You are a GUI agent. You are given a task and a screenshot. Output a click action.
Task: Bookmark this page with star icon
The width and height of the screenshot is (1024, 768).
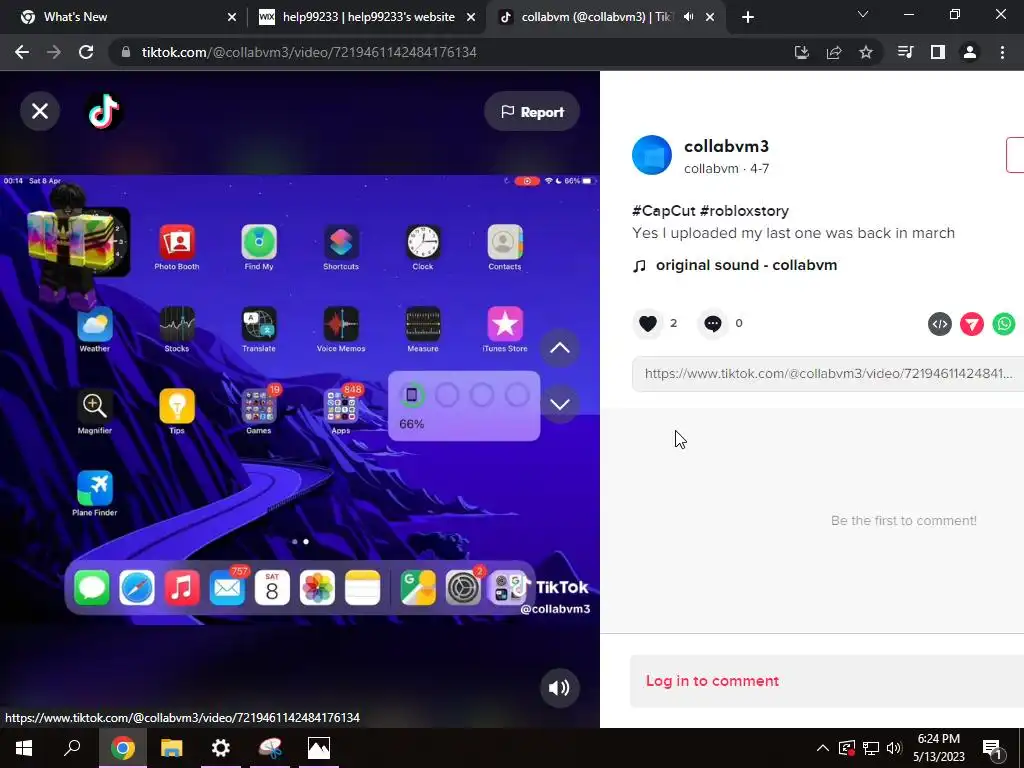[865, 52]
